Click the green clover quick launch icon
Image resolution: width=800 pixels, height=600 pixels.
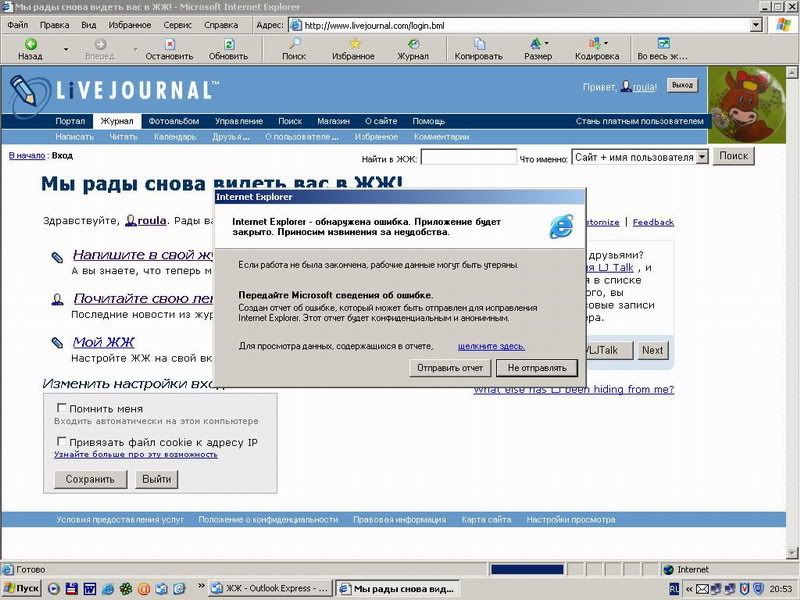[126, 589]
